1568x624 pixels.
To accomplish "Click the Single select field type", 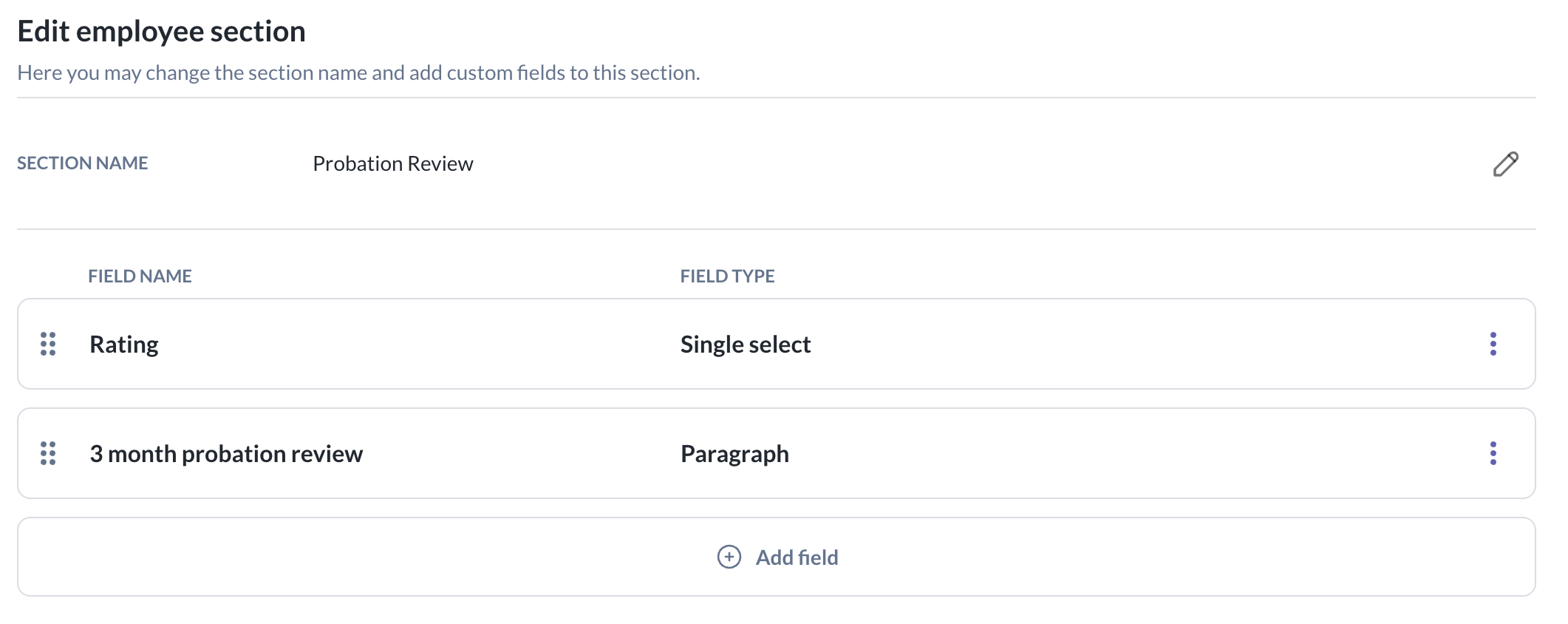I will coord(745,345).
